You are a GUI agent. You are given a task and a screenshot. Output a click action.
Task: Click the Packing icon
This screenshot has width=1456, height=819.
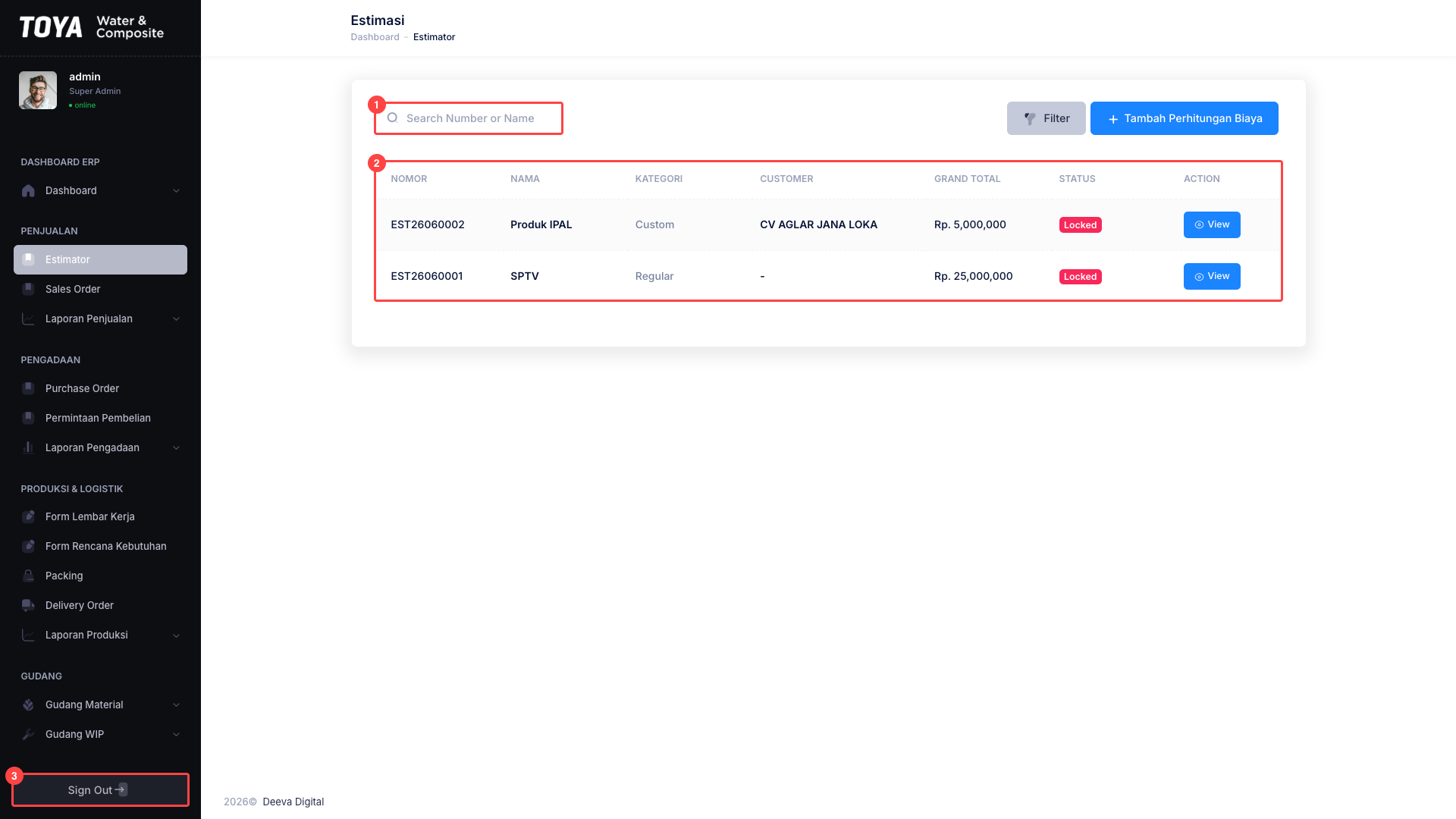point(28,576)
